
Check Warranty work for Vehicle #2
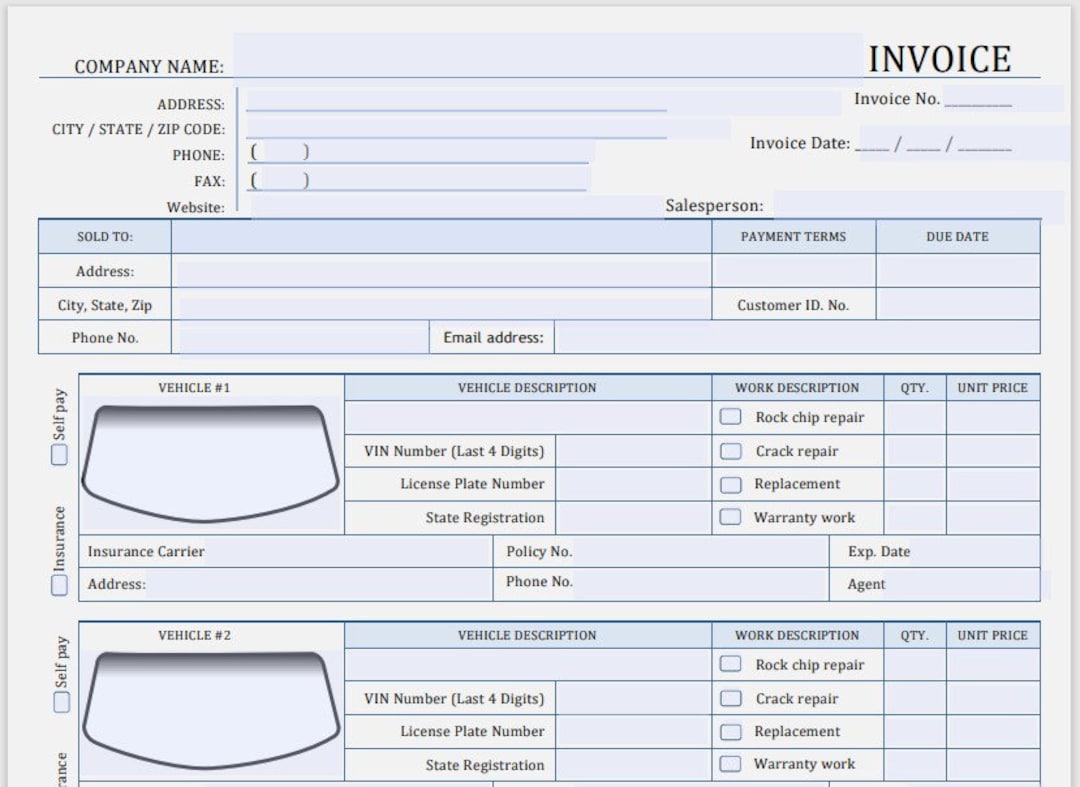tap(730, 764)
